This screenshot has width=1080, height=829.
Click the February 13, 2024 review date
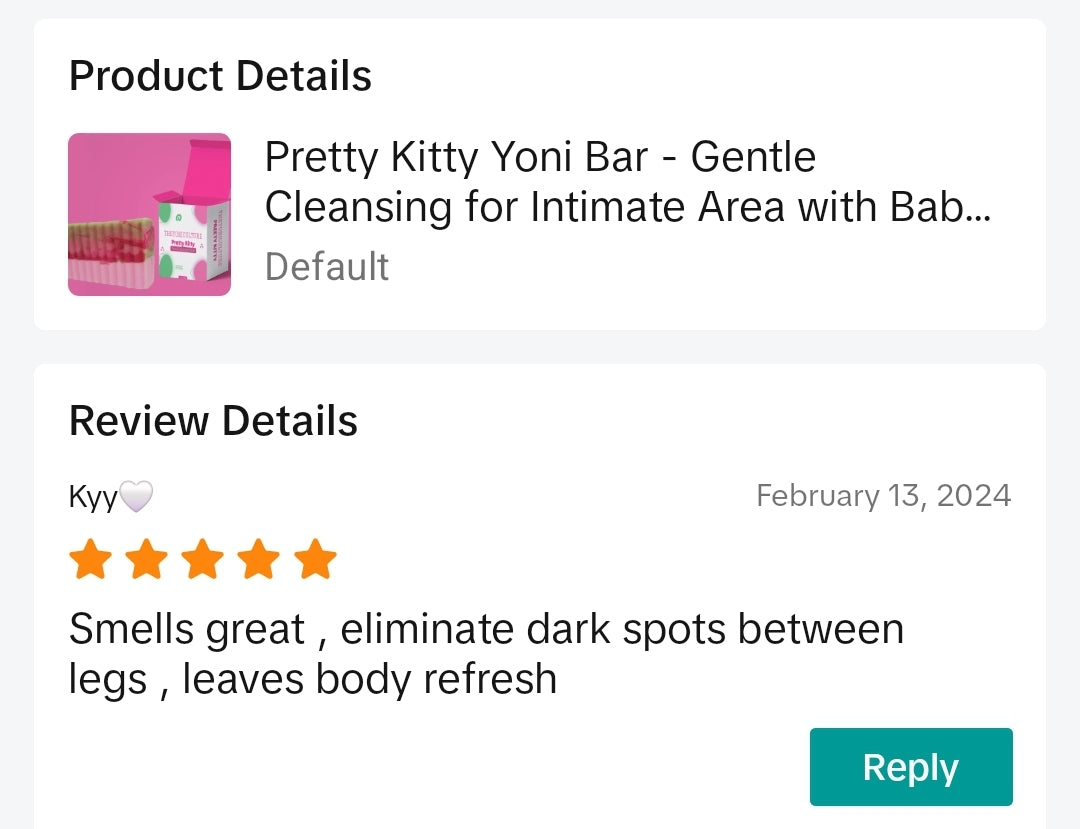coord(883,496)
